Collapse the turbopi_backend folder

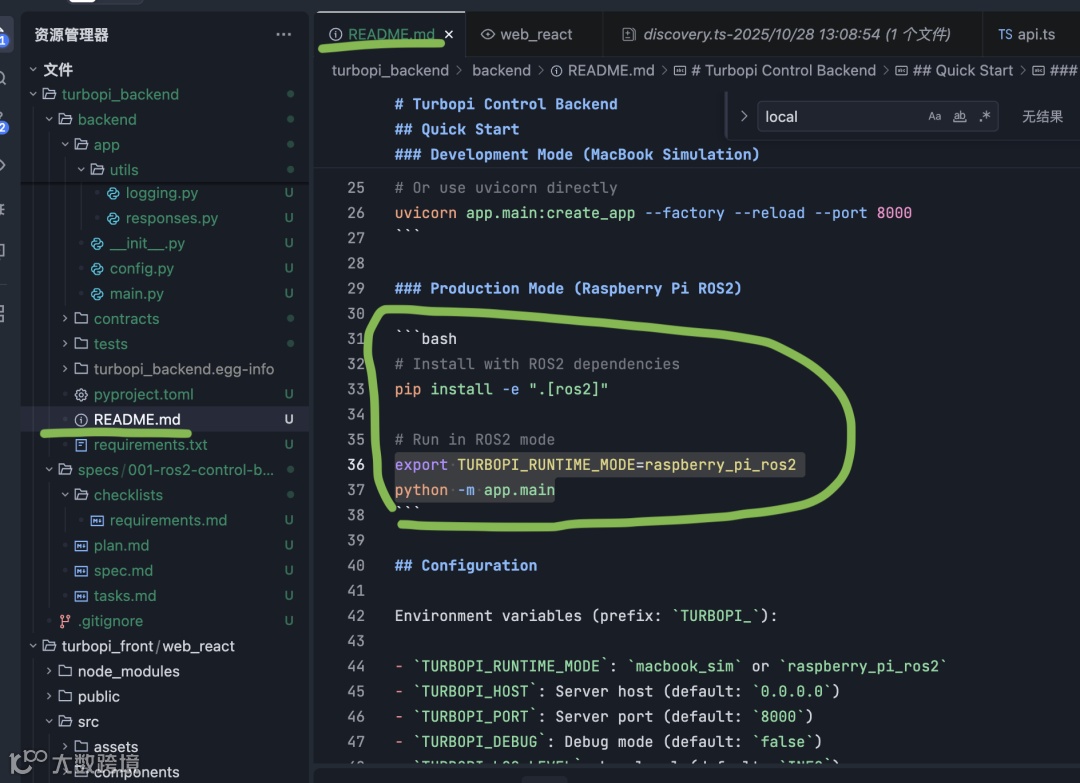click(33, 94)
